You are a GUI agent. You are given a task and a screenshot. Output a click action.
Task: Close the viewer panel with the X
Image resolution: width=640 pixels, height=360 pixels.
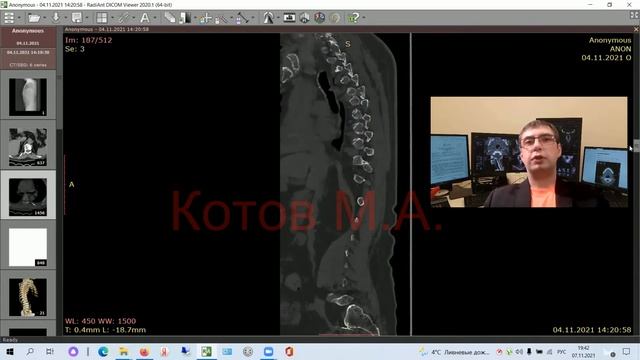[636, 29]
